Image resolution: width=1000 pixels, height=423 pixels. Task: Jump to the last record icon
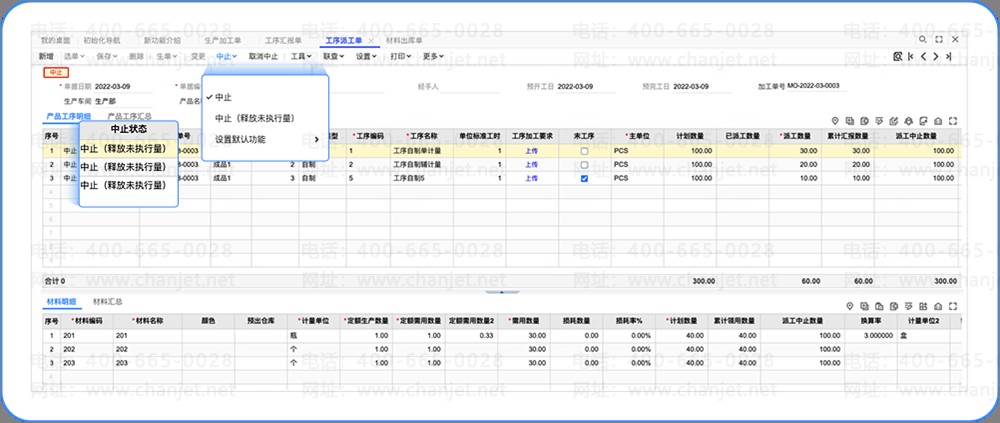948,57
